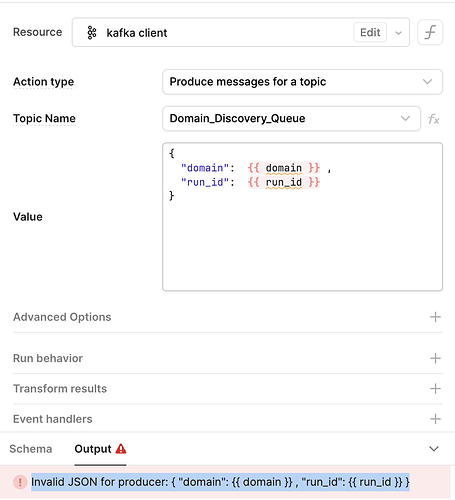
Task: Open the Action type dropdown
Action: [x=302, y=82]
